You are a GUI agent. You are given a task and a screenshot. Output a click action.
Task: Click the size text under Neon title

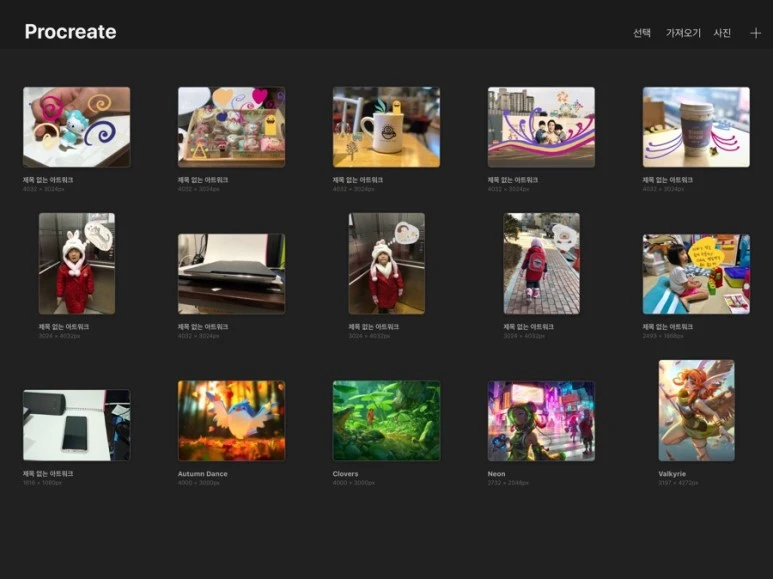508,483
